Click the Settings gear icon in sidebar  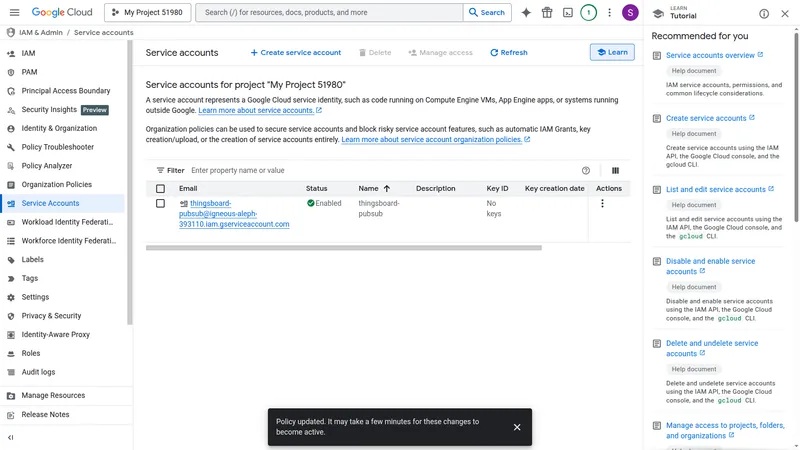pos(11,297)
